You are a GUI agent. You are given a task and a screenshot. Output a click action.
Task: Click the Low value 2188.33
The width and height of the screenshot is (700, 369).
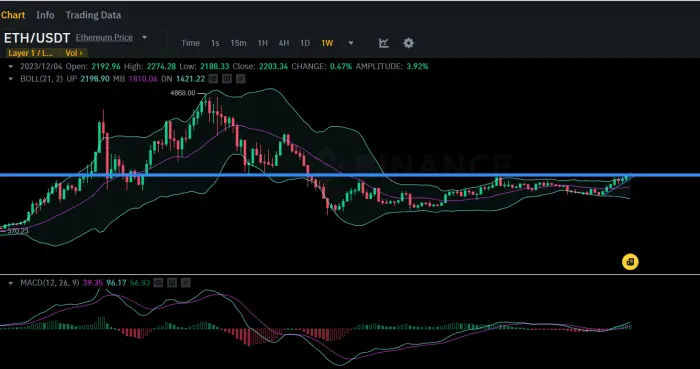pos(214,66)
